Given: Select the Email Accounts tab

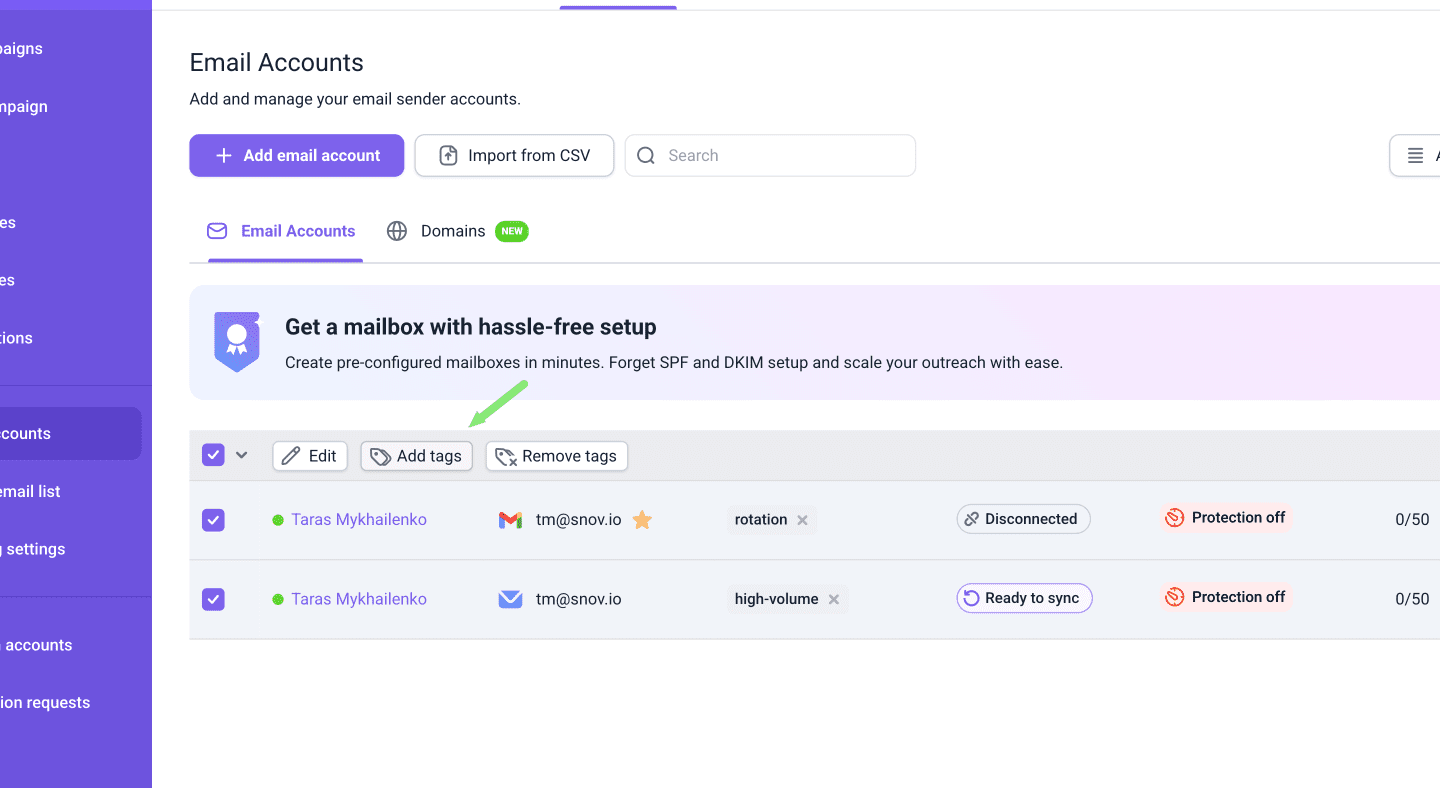Looking at the screenshot, I should [285, 231].
